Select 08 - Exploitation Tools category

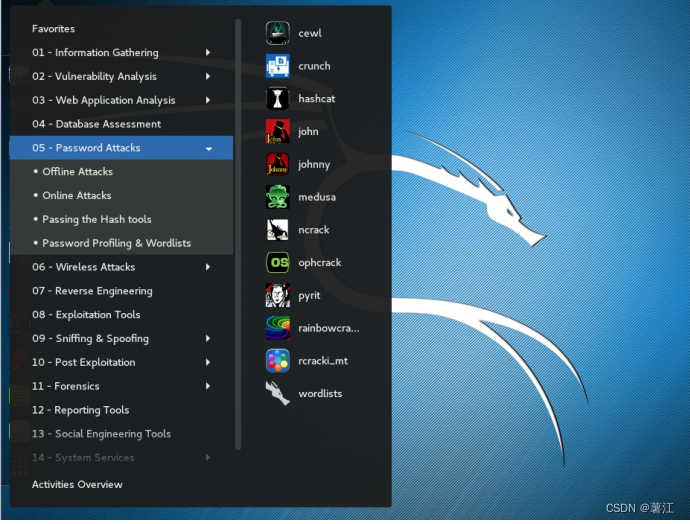(x=121, y=315)
